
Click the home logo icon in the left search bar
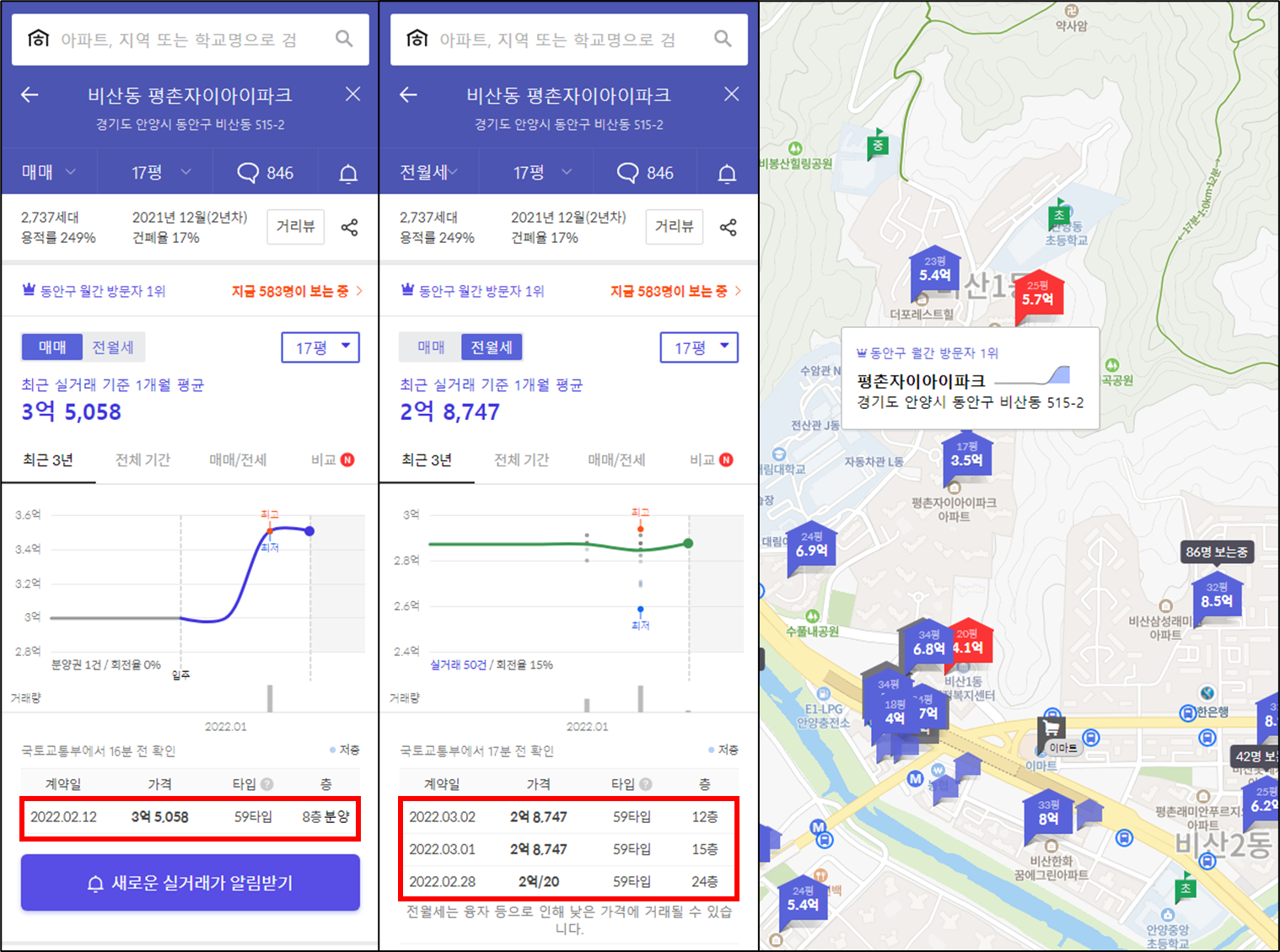point(39,38)
